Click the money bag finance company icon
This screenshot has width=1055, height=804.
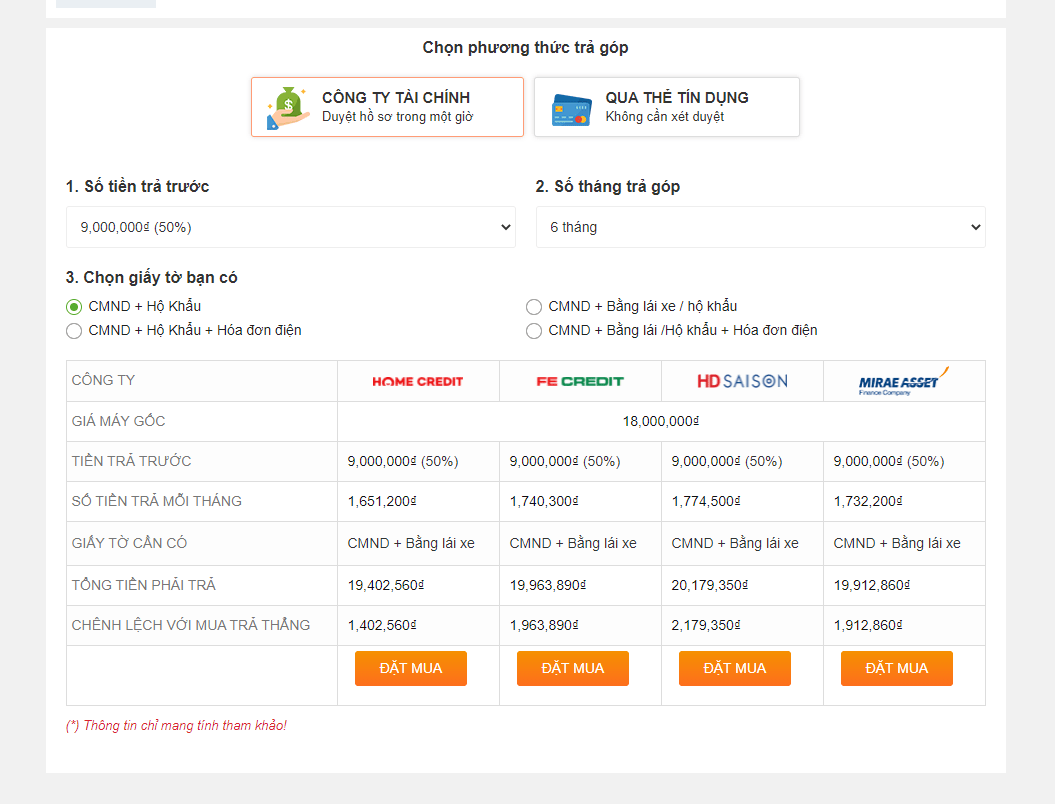coord(289,108)
